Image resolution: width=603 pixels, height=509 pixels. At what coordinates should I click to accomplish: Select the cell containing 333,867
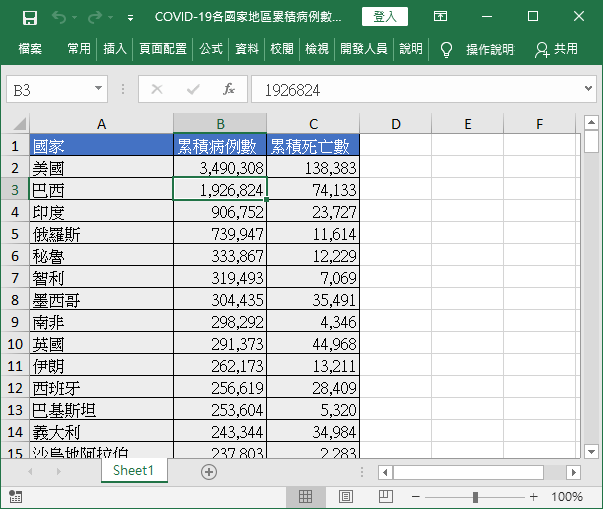[220, 255]
